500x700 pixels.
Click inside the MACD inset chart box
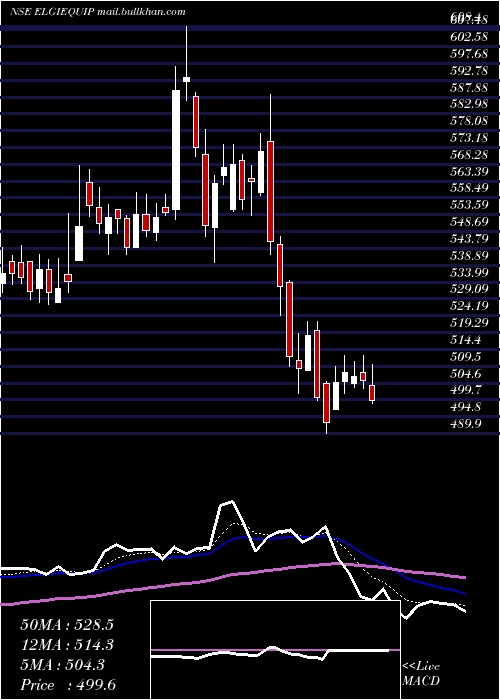pos(275,650)
